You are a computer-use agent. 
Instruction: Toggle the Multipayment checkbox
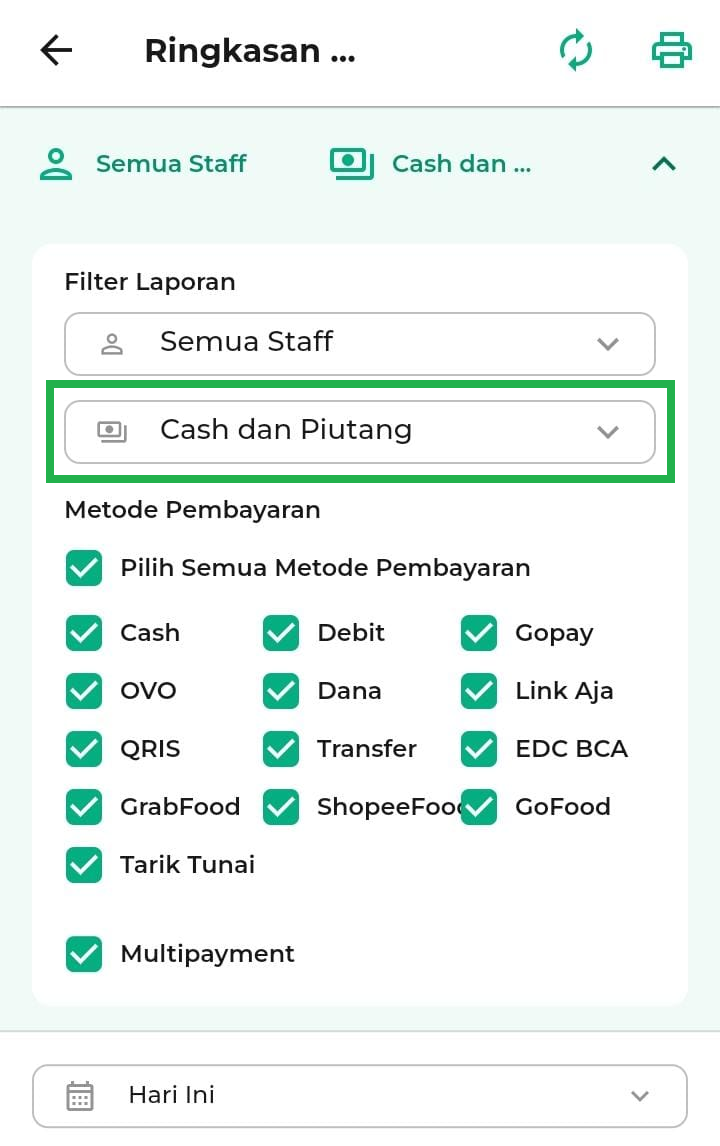(84, 954)
